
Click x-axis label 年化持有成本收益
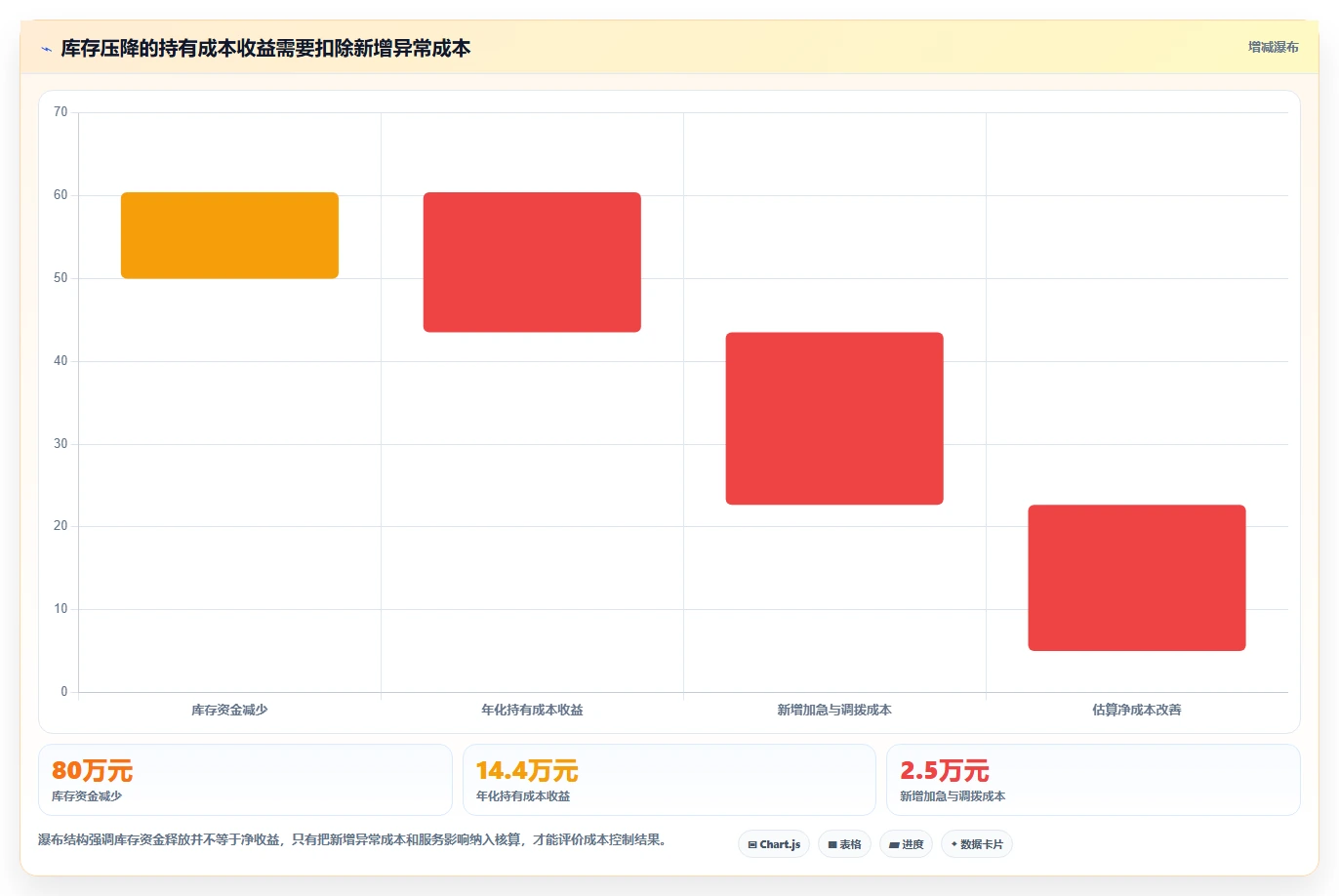[532, 710]
